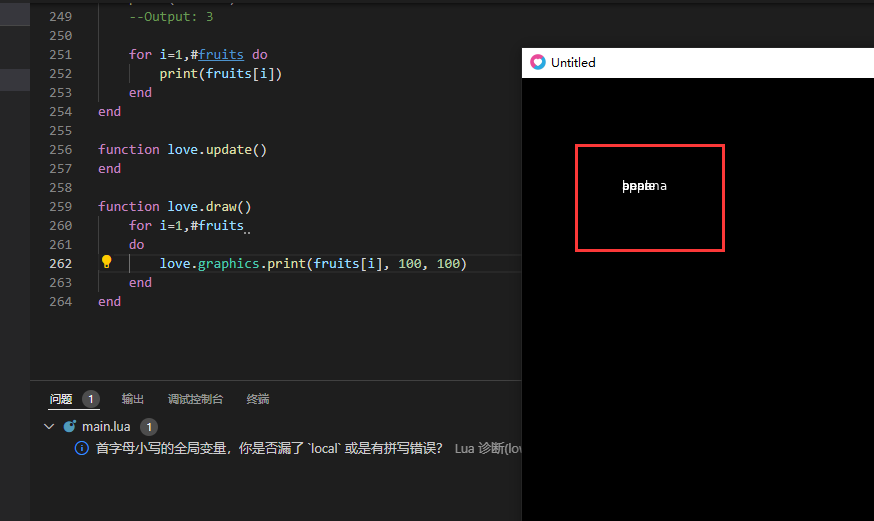Click the info icon beside the Lua diagnostic
The image size is (874, 521).
[x=81, y=448]
